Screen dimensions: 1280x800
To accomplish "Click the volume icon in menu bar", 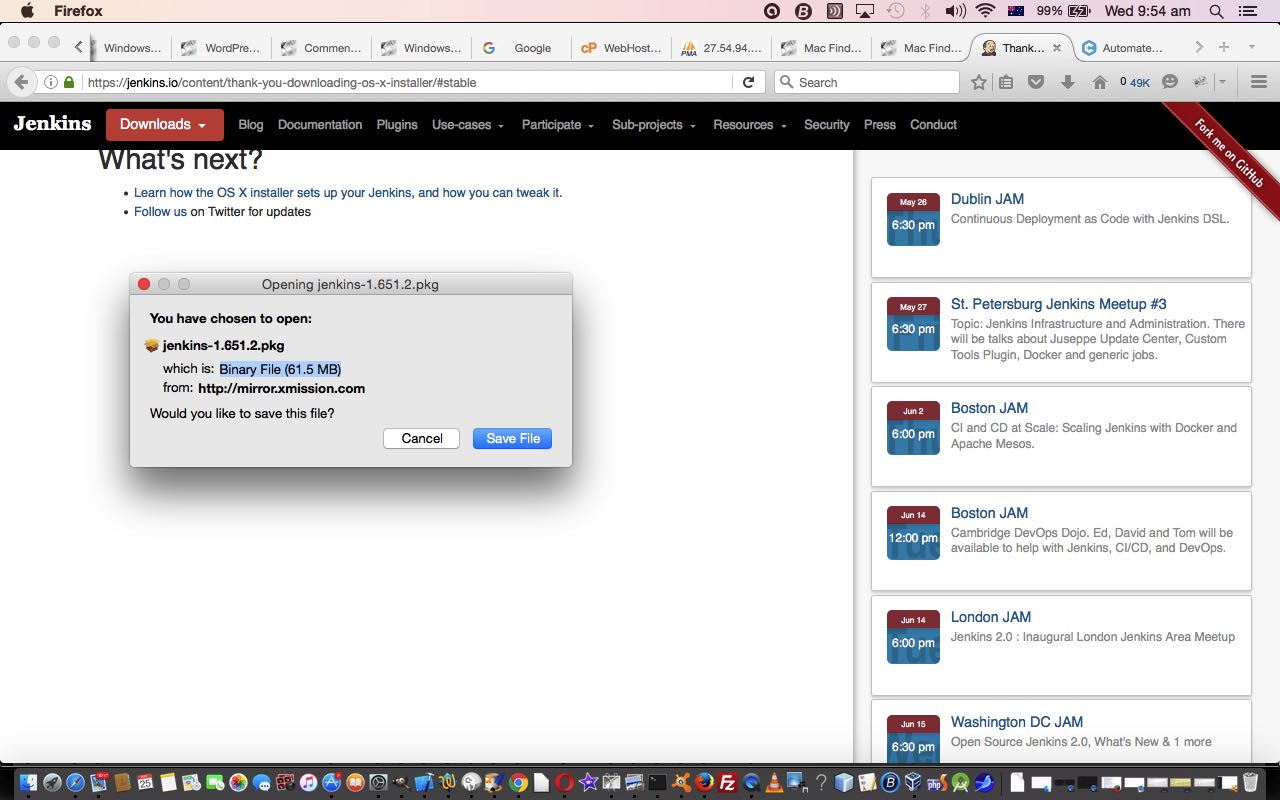I will click(955, 11).
